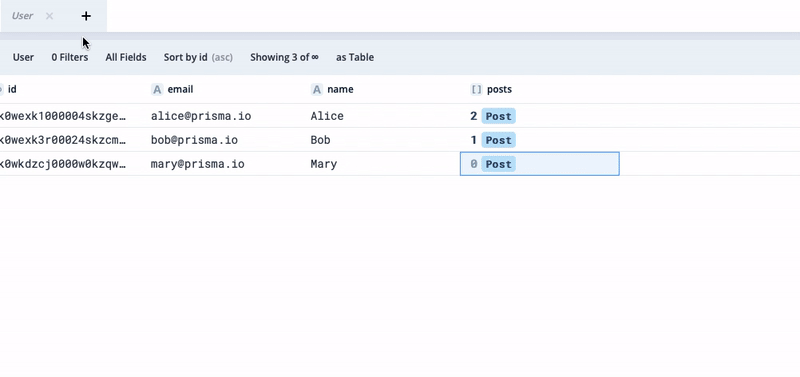Select the id cell in Bob's row
This screenshot has height=377, width=800.
pyautogui.click(x=71, y=140)
